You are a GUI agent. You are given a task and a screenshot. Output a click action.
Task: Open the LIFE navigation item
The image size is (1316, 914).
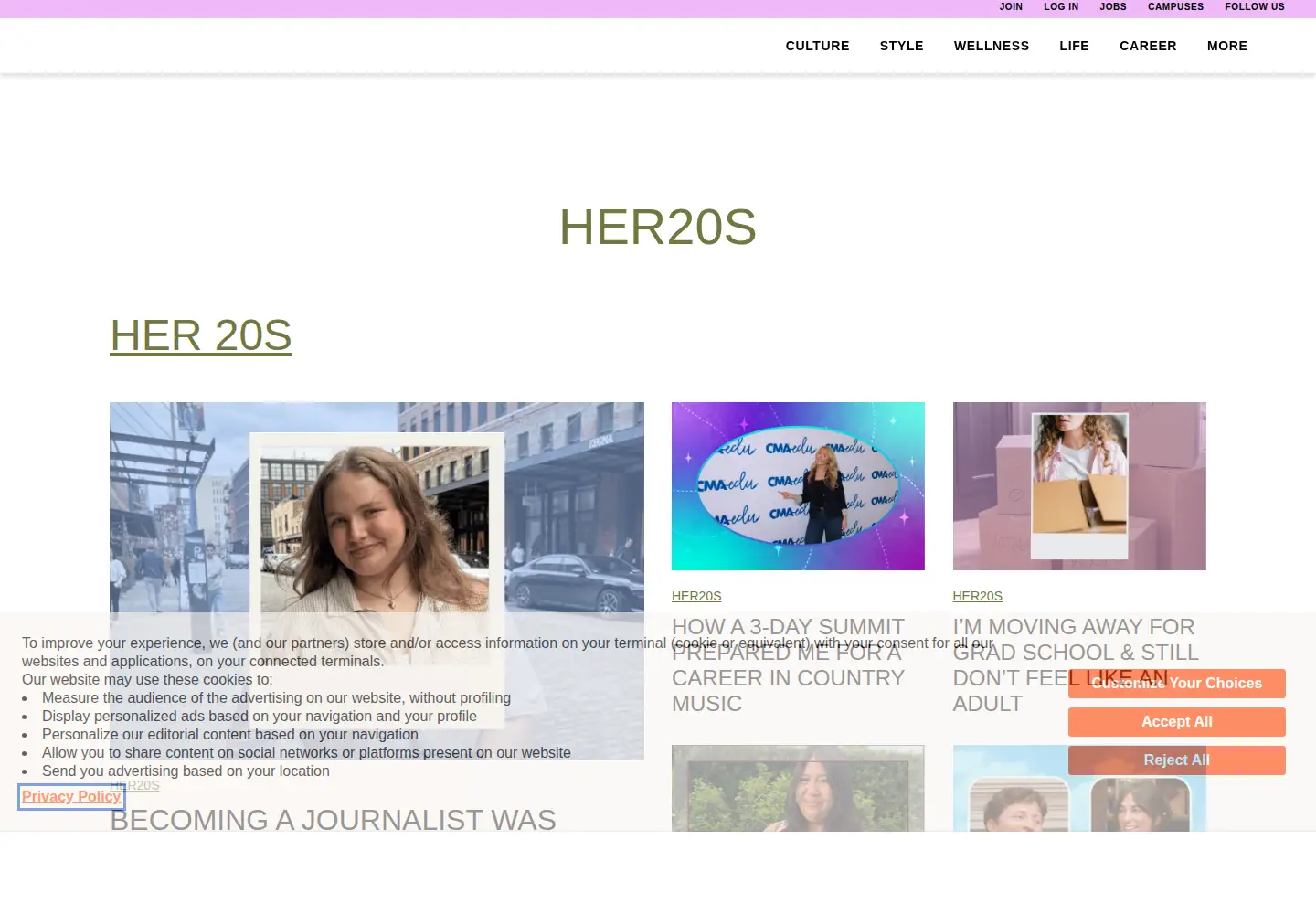tap(1074, 46)
